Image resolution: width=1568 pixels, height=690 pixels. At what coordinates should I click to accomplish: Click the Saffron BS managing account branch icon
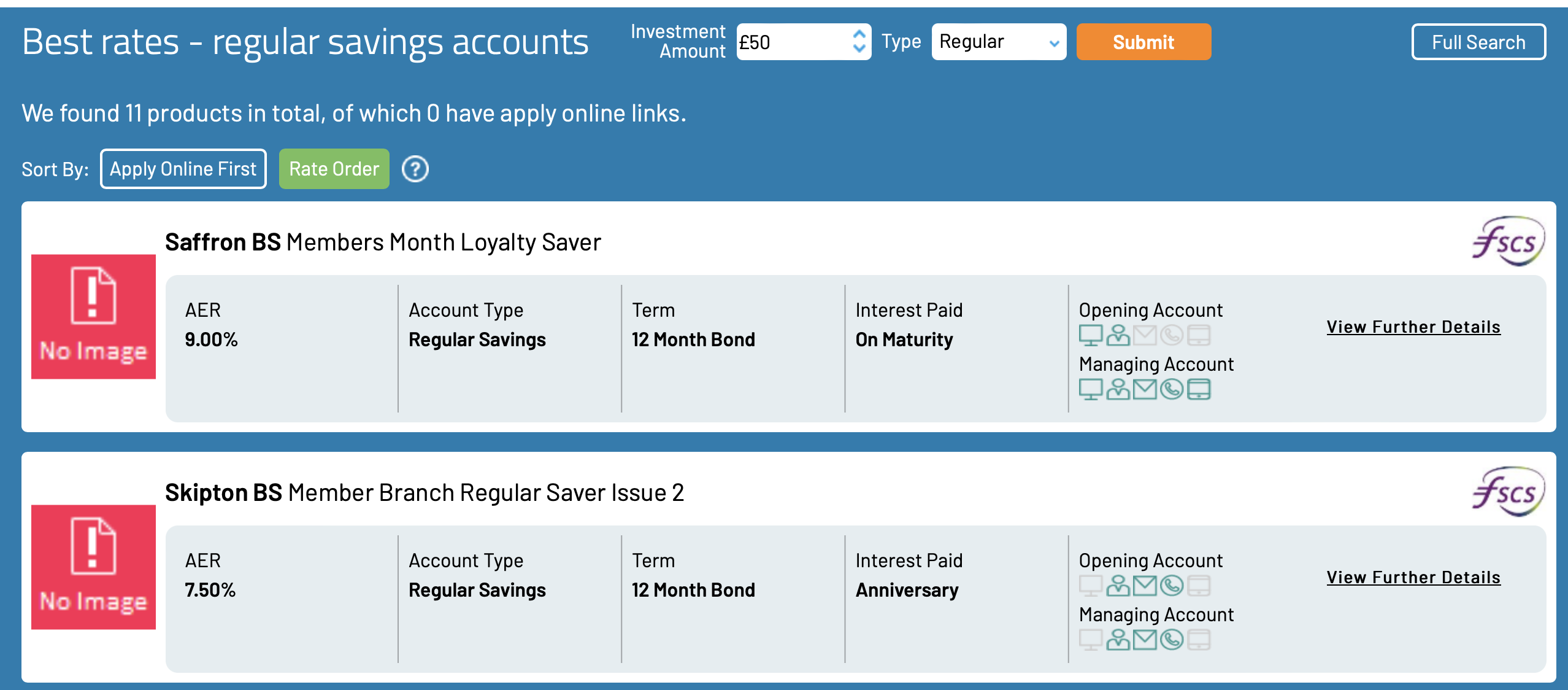[x=1118, y=389]
